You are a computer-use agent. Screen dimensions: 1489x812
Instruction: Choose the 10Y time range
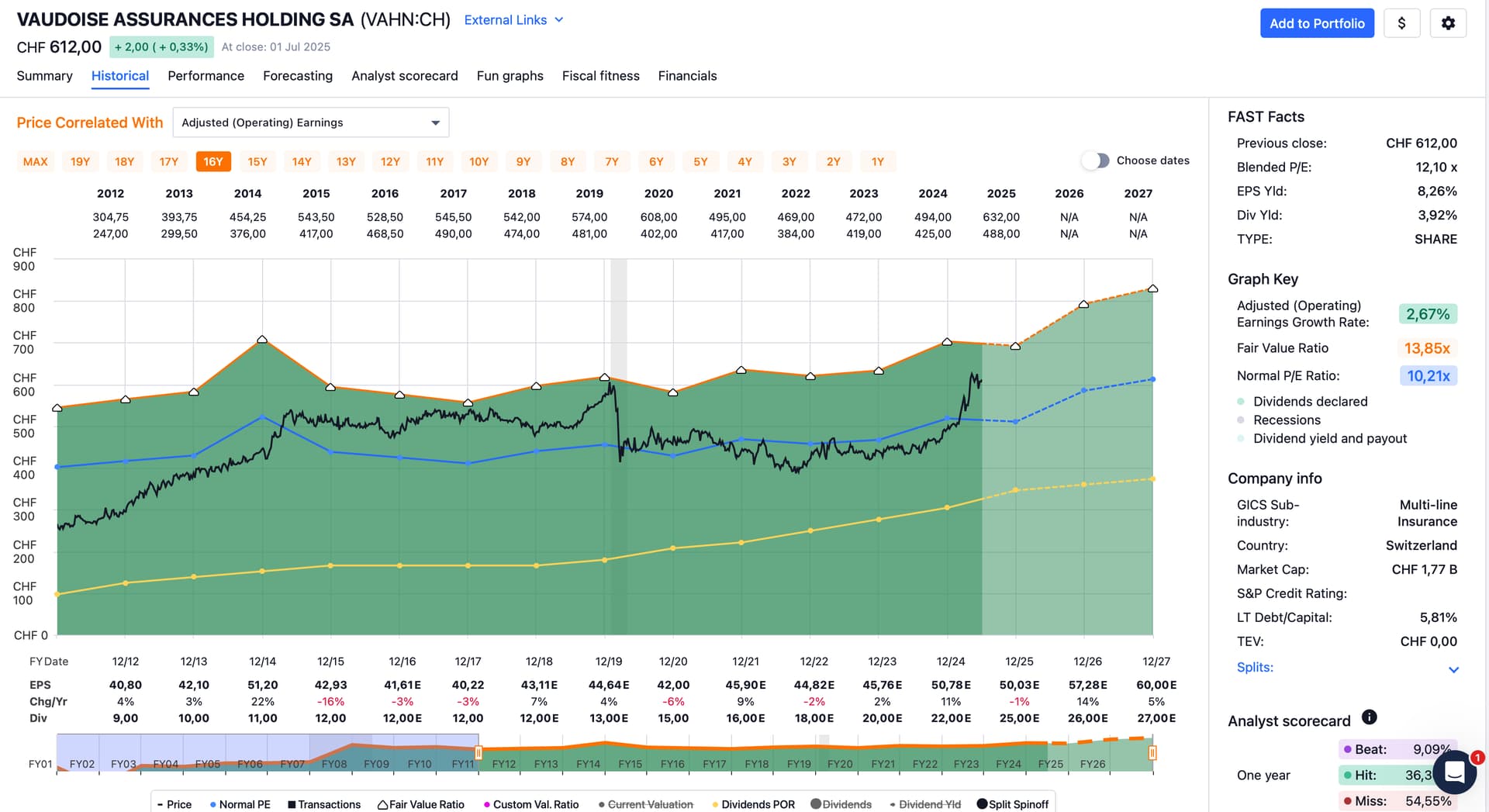point(479,161)
